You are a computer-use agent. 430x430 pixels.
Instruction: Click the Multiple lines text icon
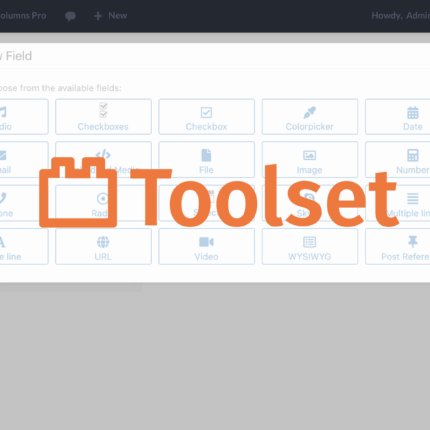[x=413, y=199]
